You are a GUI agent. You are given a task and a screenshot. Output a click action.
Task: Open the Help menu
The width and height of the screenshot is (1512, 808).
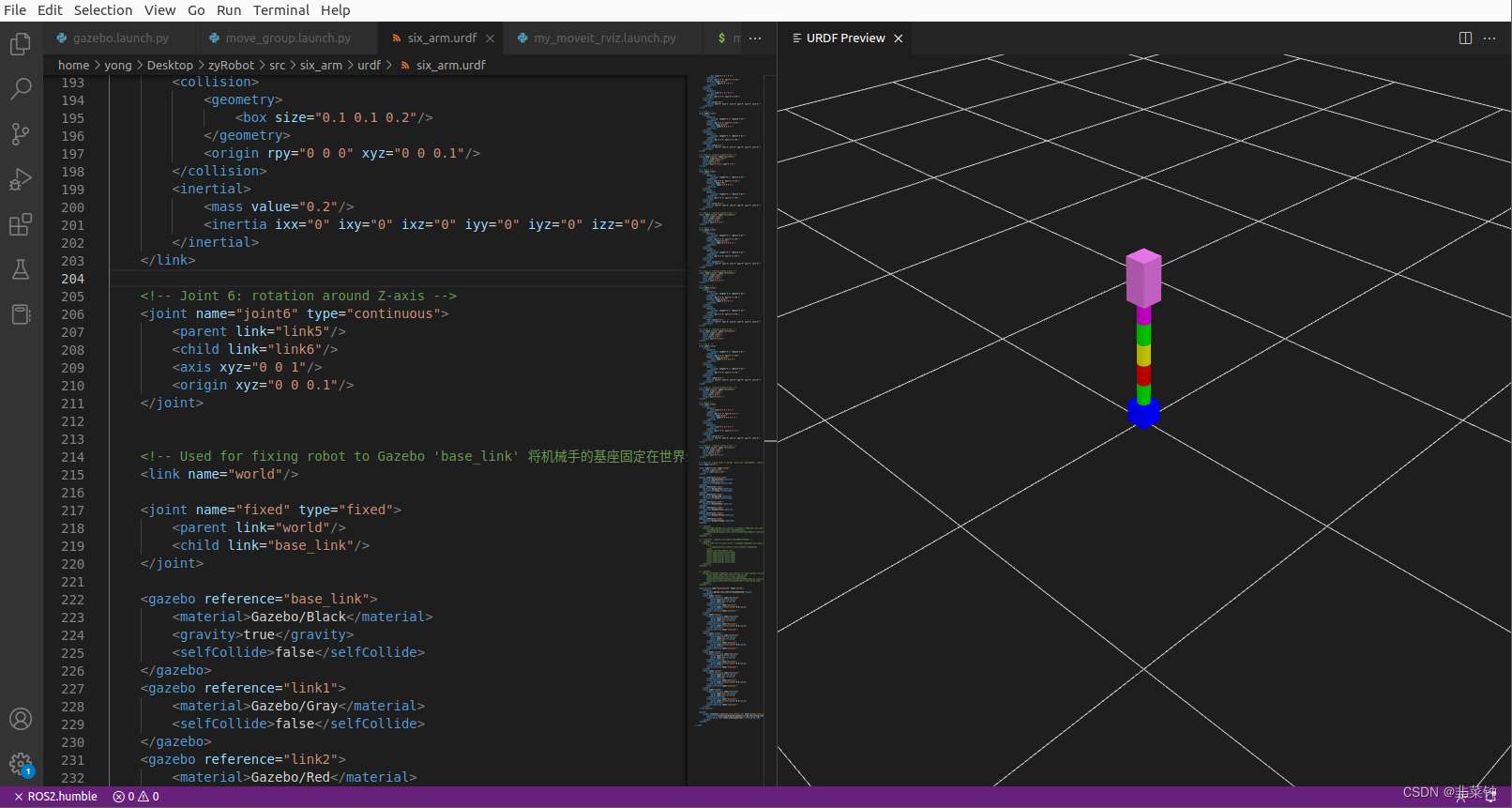tap(336, 10)
